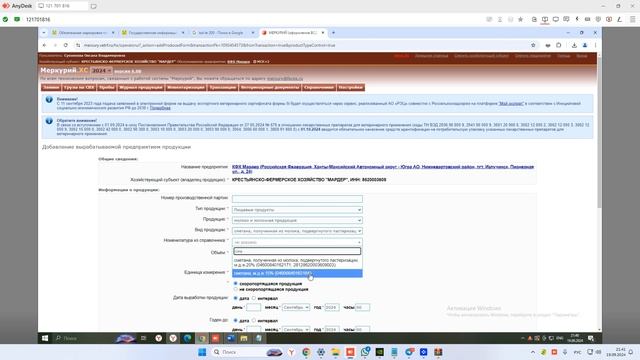The height and width of the screenshot is (360, 640).
Task: Click the info icon beside Обратите внимание
Action: (x=49, y=121)
